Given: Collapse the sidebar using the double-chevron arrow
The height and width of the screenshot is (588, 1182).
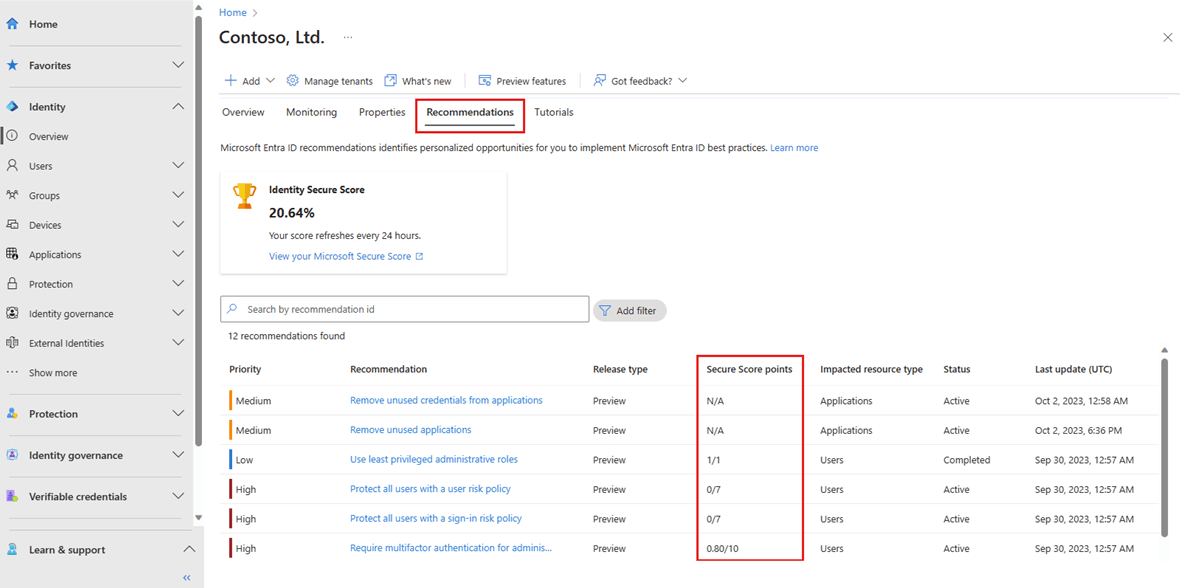Looking at the screenshot, I should tap(185, 577).
